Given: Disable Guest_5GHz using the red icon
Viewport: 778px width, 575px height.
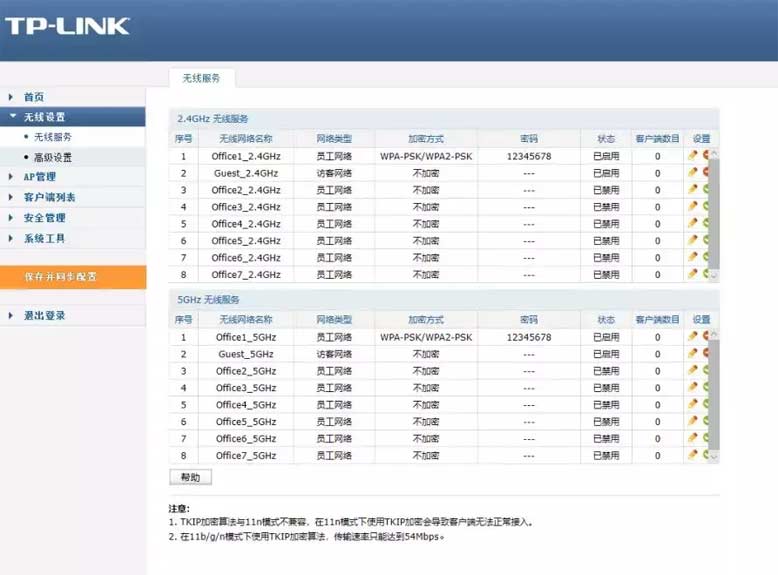Looking at the screenshot, I should coord(706,353).
